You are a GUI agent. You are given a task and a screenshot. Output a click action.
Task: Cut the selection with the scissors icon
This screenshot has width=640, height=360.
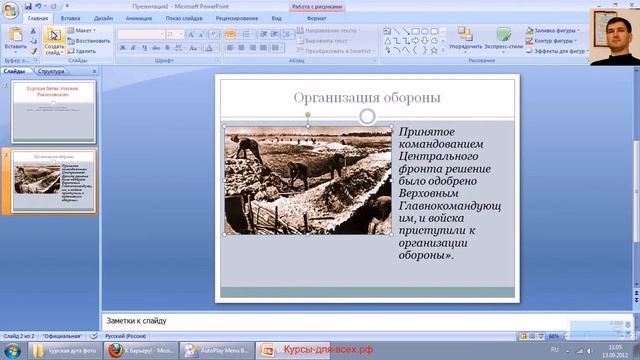[33, 31]
